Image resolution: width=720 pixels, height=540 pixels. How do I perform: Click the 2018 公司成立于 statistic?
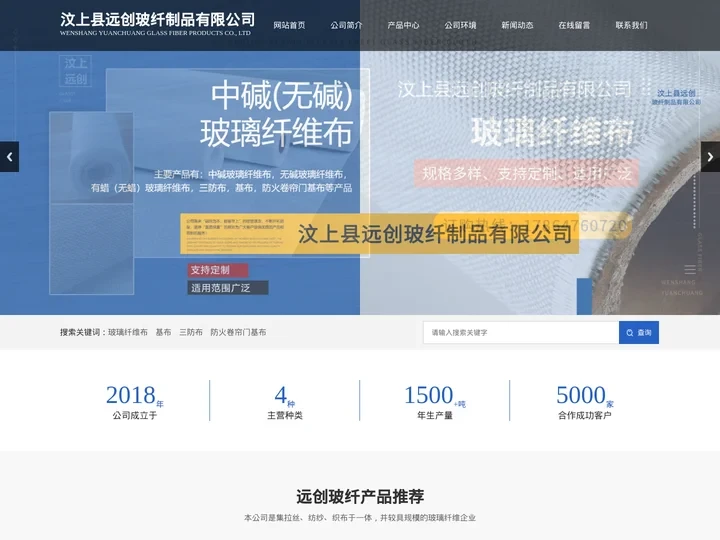coord(135,402)
